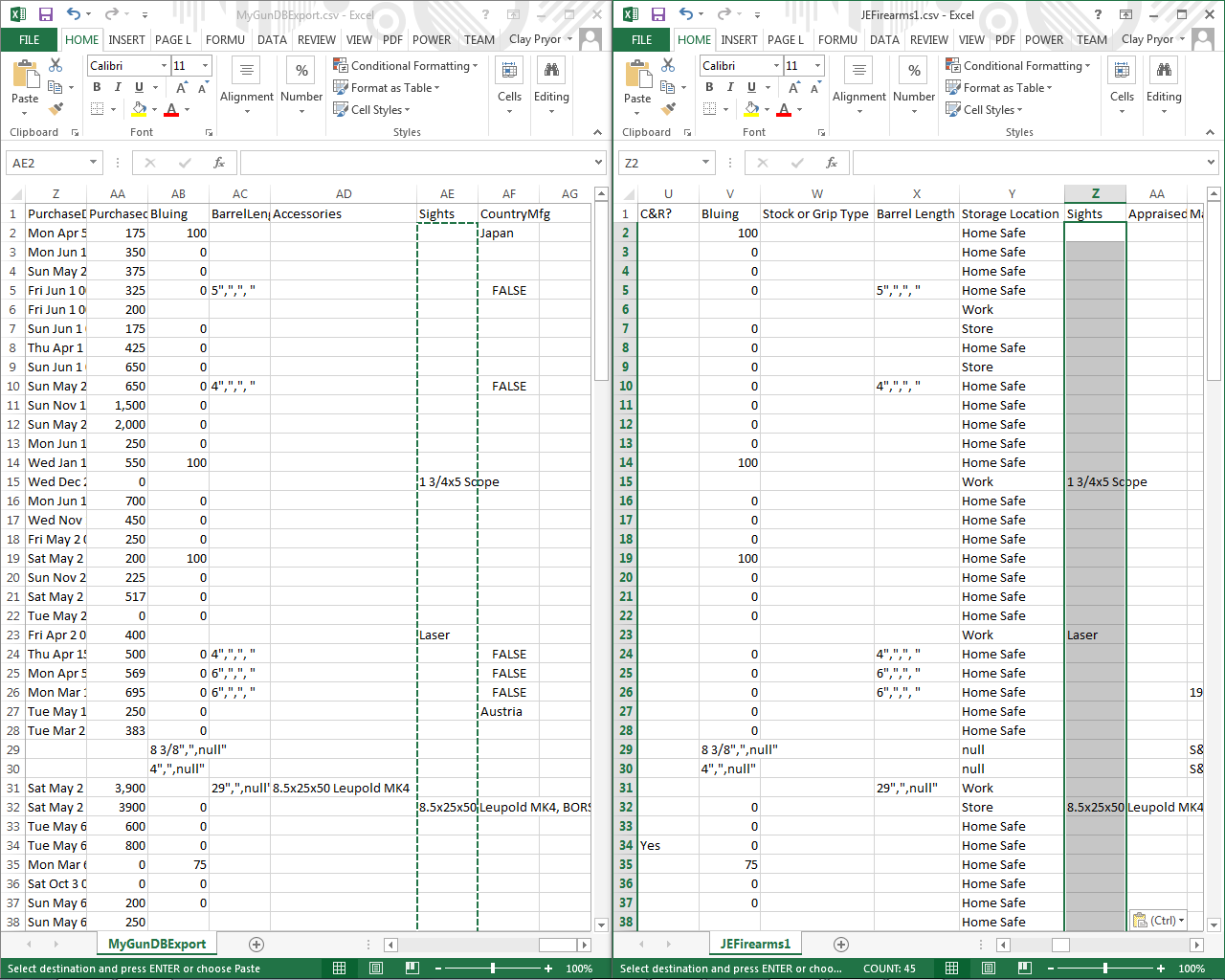Toggle Italic in the MyGunDBExport window
The height and width of the screenshot is (980, 1225).
(x=118, y=87)
